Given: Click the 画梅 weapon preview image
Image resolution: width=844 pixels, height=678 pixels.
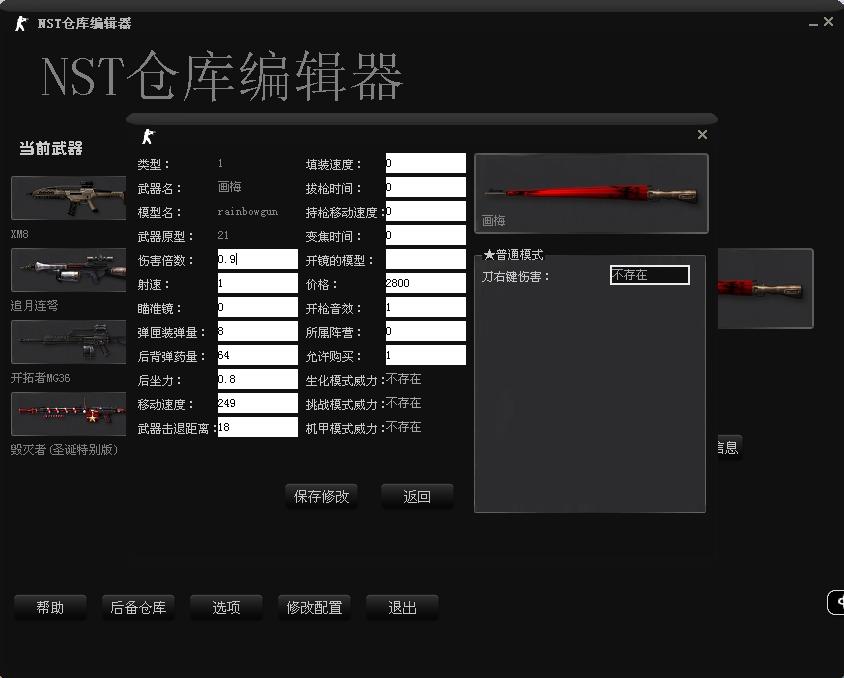Looking at the screenshot, I should pyautogui.click(x=590, y=193).
